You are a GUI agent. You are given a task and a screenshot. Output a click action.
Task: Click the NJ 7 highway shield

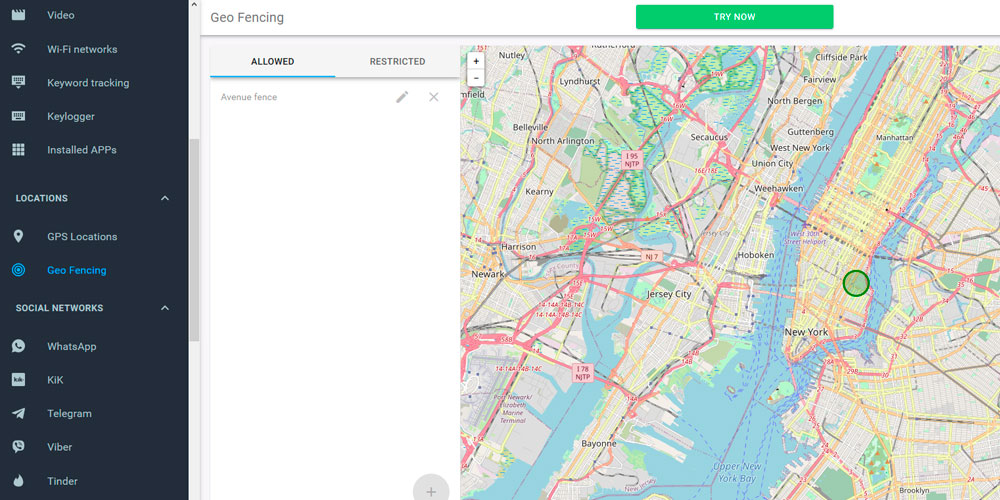tap(652, 256)
